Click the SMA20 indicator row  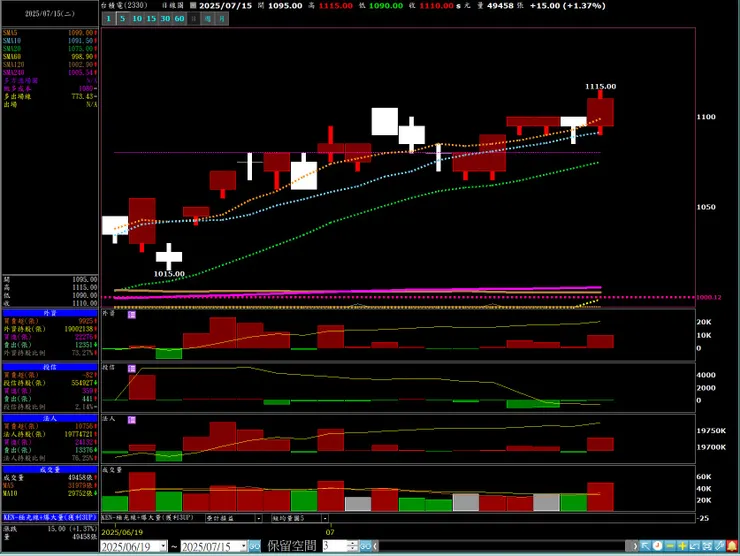pos(50,49)
